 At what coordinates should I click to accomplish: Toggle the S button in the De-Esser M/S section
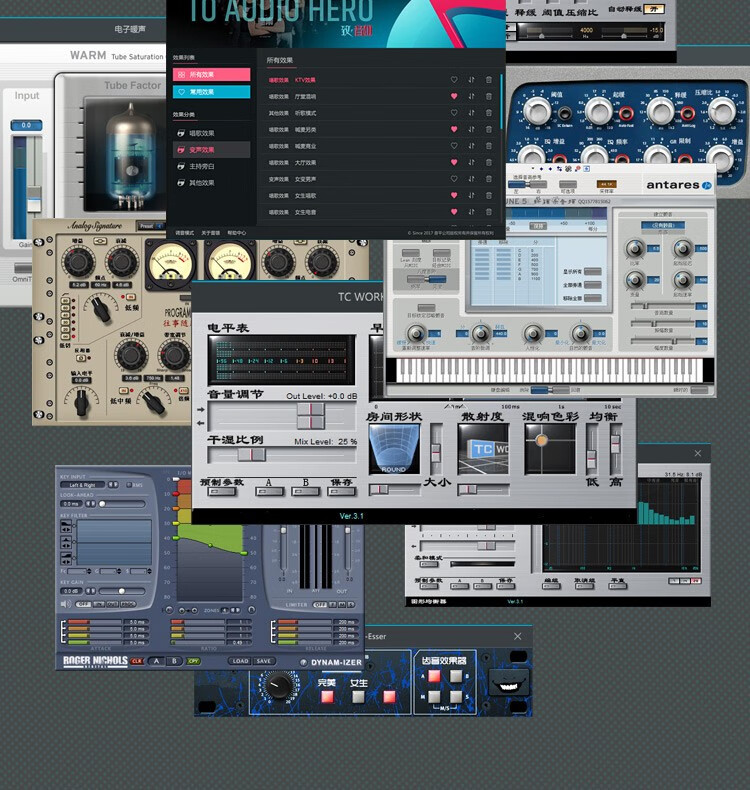point(456,697)
